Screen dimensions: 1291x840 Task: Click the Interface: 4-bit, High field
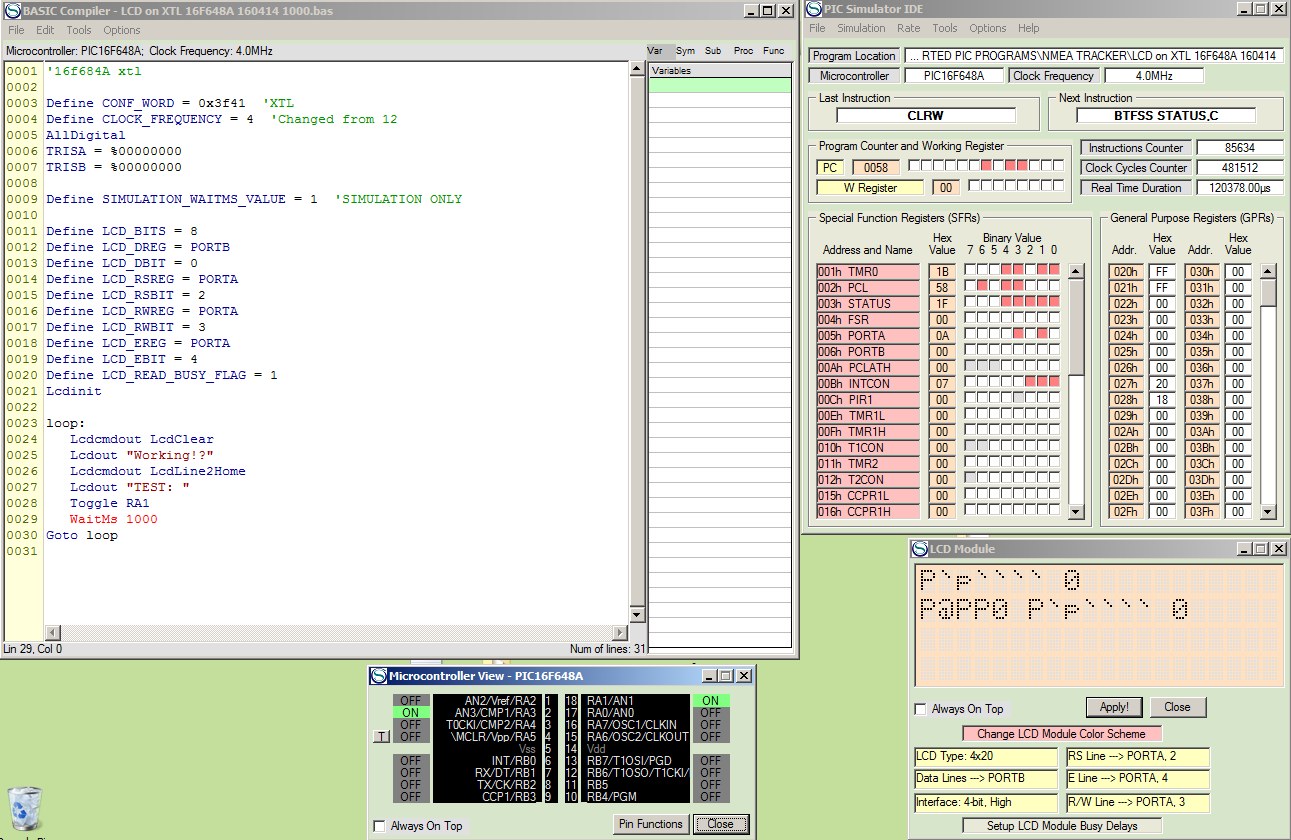[985, 802]
